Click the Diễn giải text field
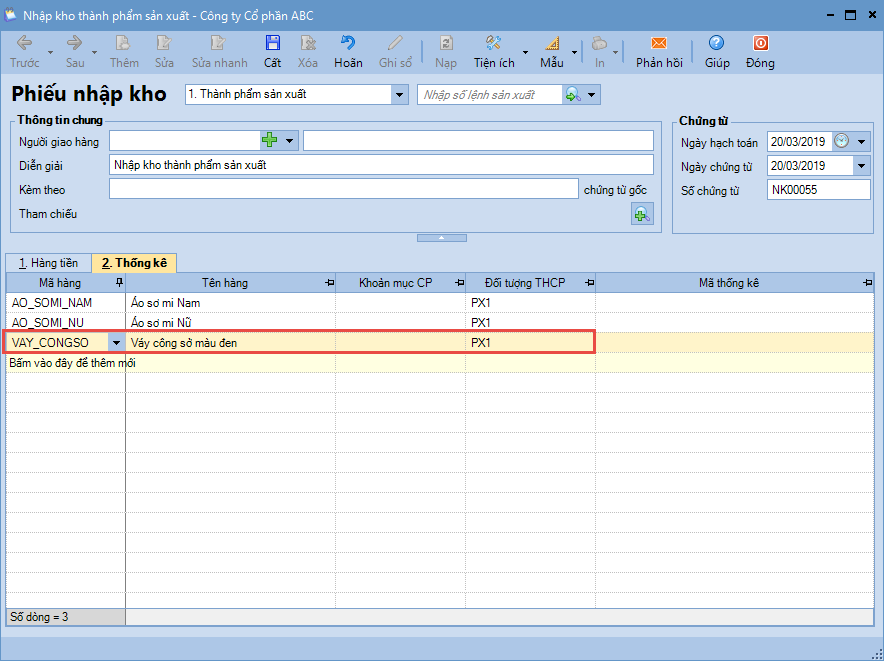Screen dimensions: 884x661 [380, 165]
